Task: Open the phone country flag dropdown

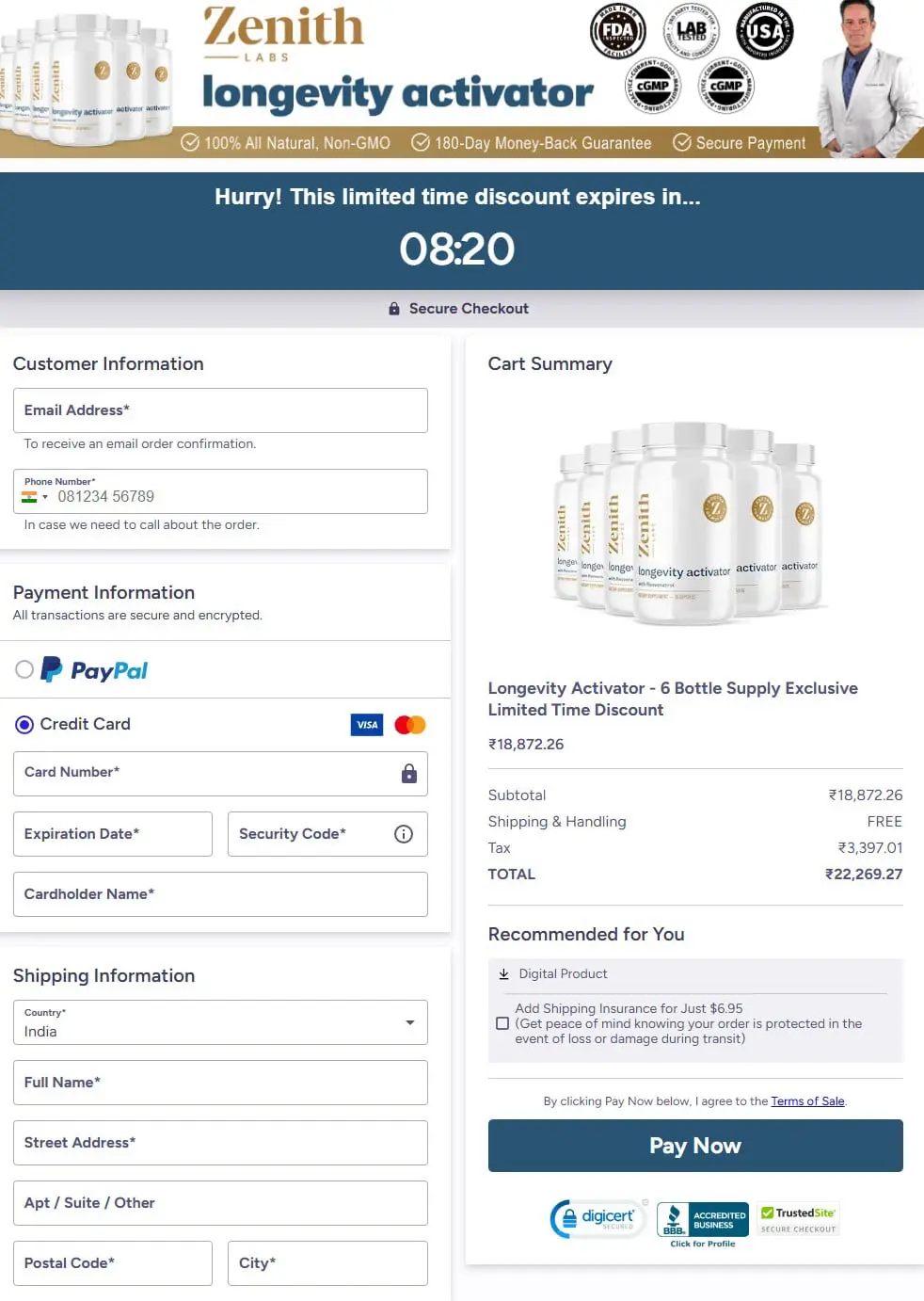Action: 35,497
